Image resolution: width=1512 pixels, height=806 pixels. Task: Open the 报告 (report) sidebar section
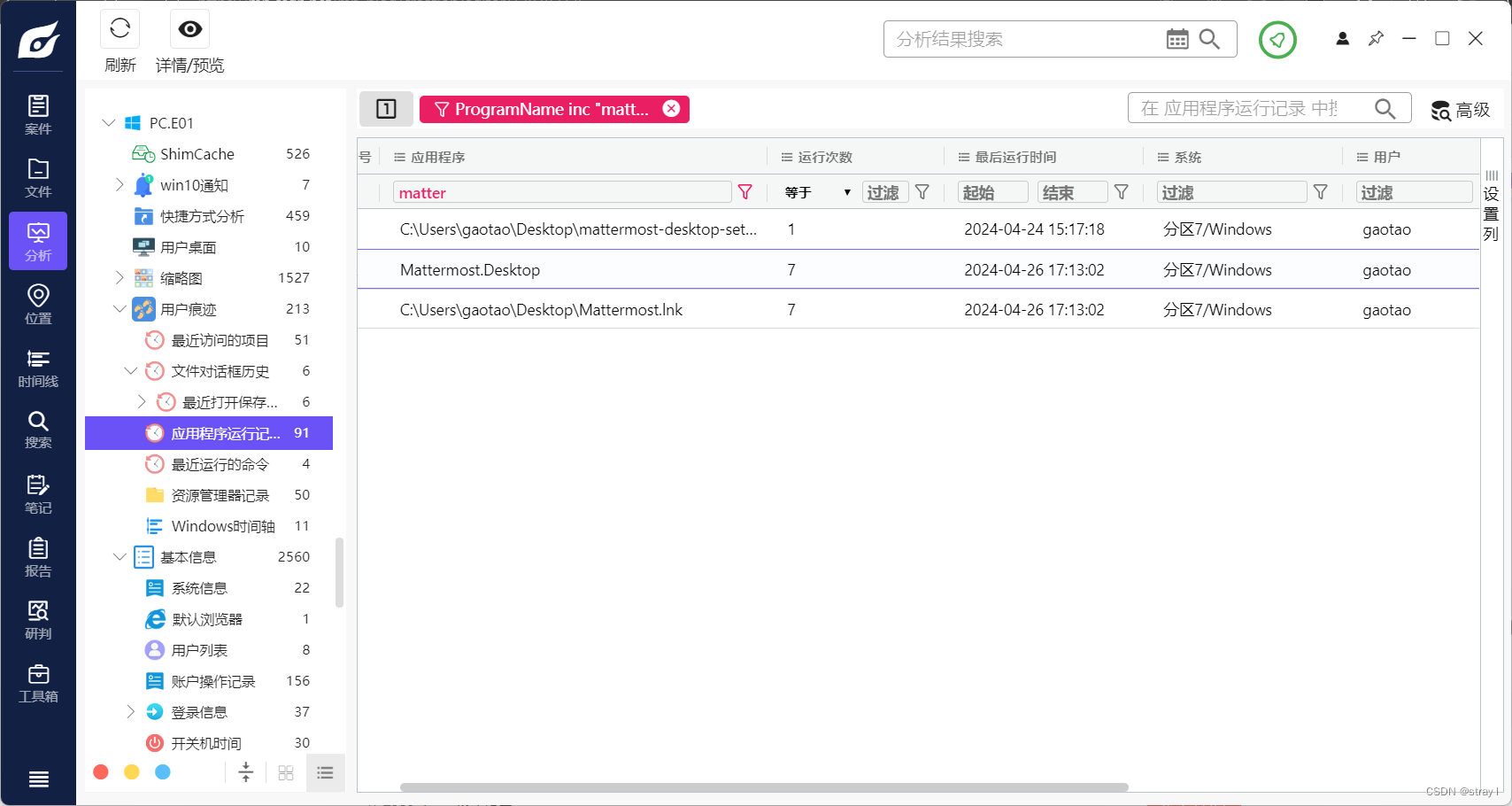click(38, 557)
